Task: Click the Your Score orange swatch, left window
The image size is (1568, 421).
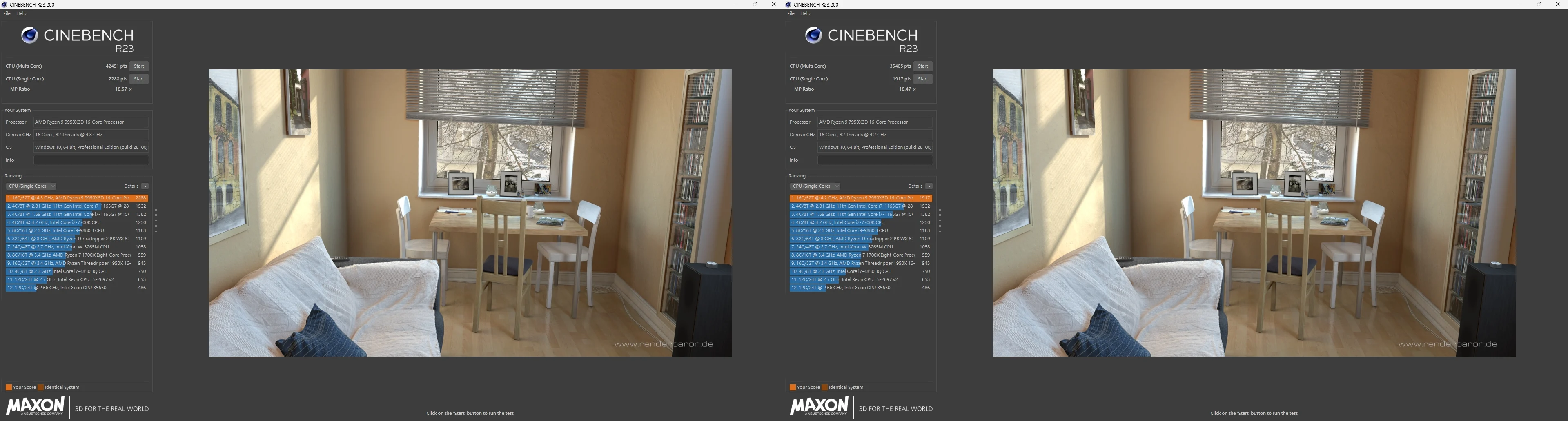Action: click(x=9, y=388)
